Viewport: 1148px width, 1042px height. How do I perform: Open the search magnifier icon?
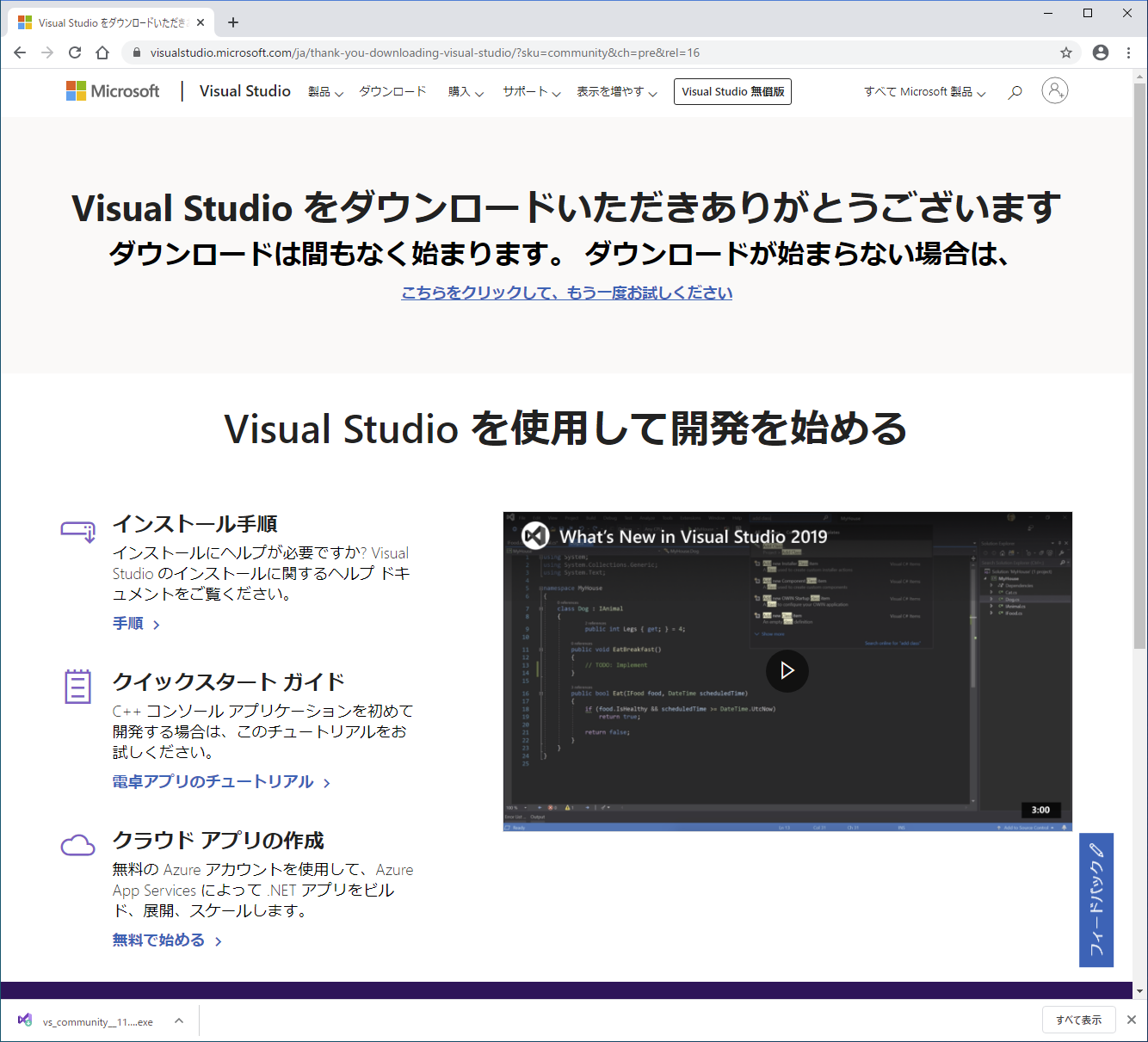click(x=1015, y=91)
